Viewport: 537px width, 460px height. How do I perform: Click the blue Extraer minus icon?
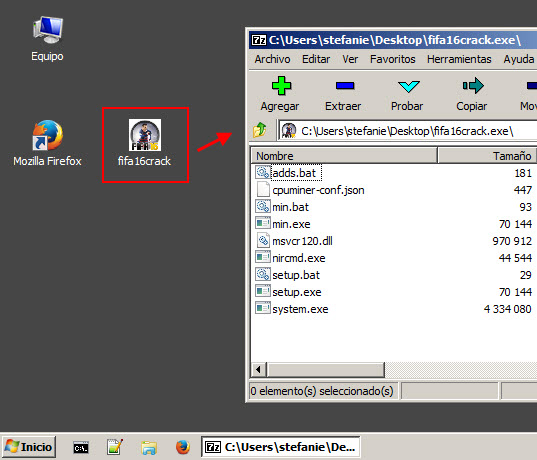click(345, 85)
